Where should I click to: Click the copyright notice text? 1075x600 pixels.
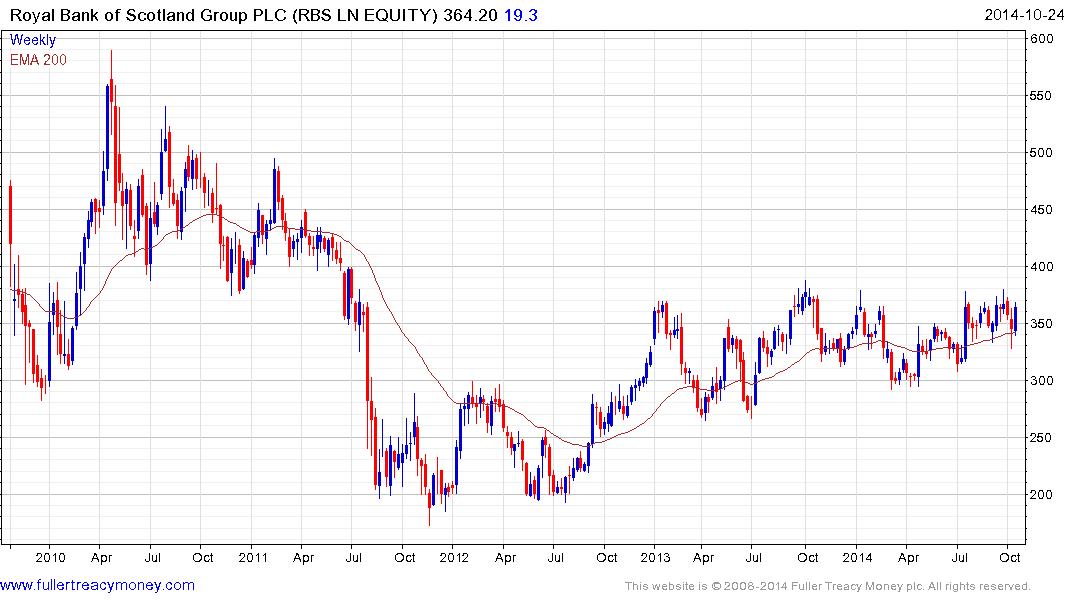coord(828,586)
